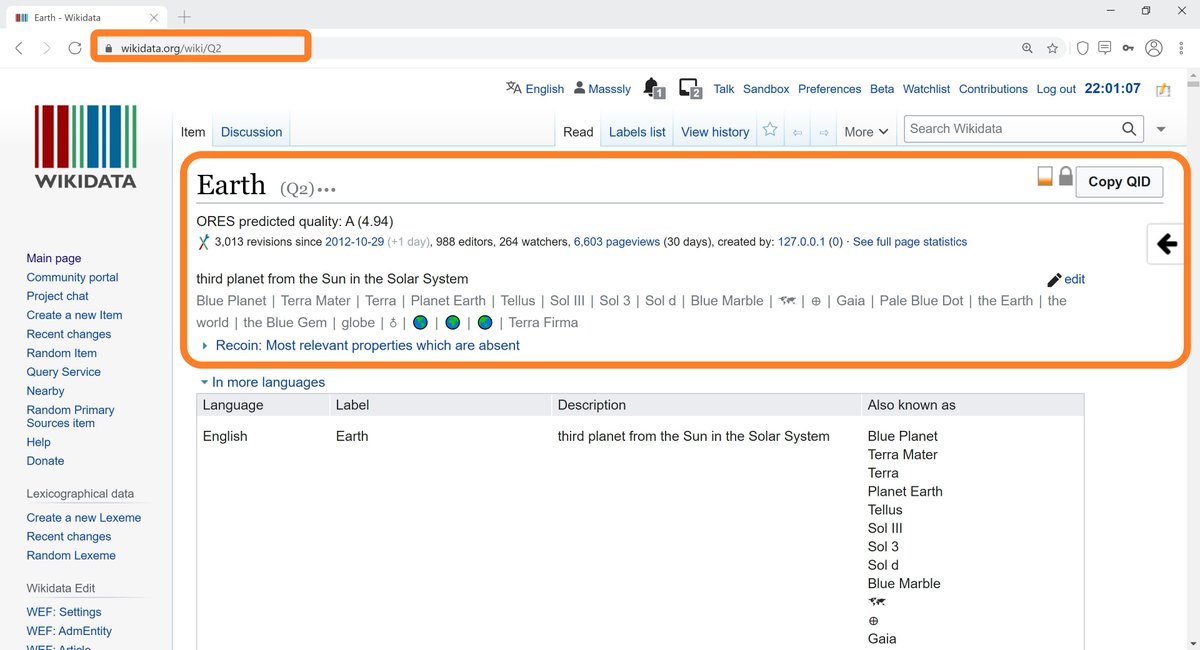
Task: Bookmark this page with browser star
Action: [x=1053, y=48]
